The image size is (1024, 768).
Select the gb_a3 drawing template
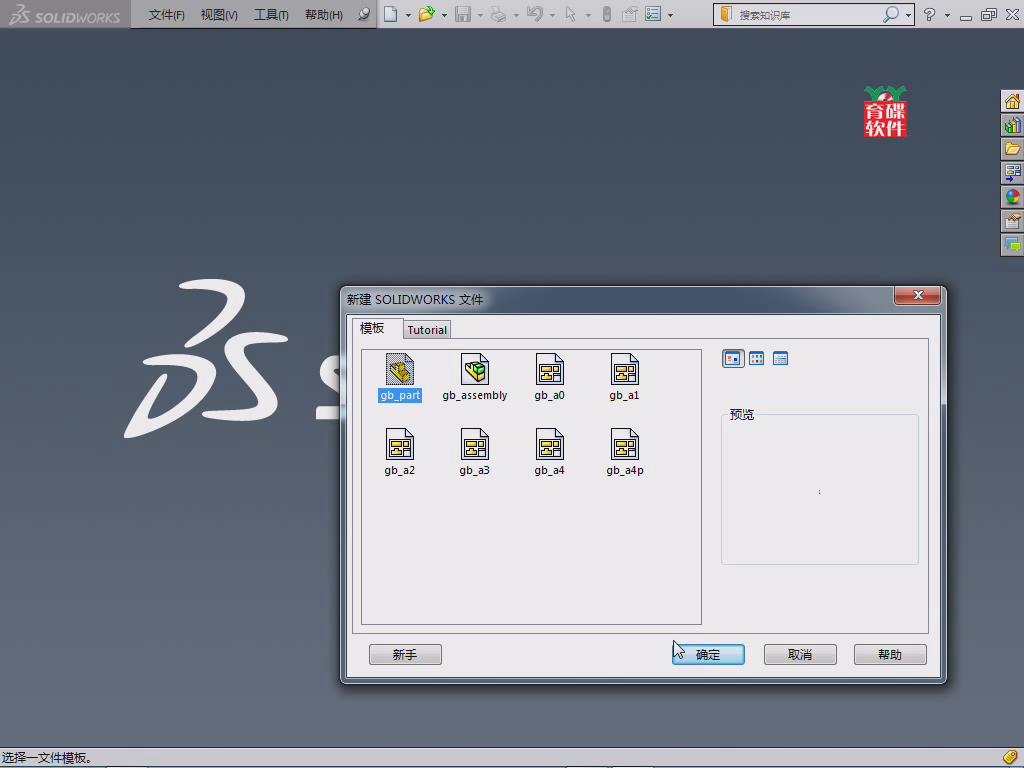pos(475,452)
